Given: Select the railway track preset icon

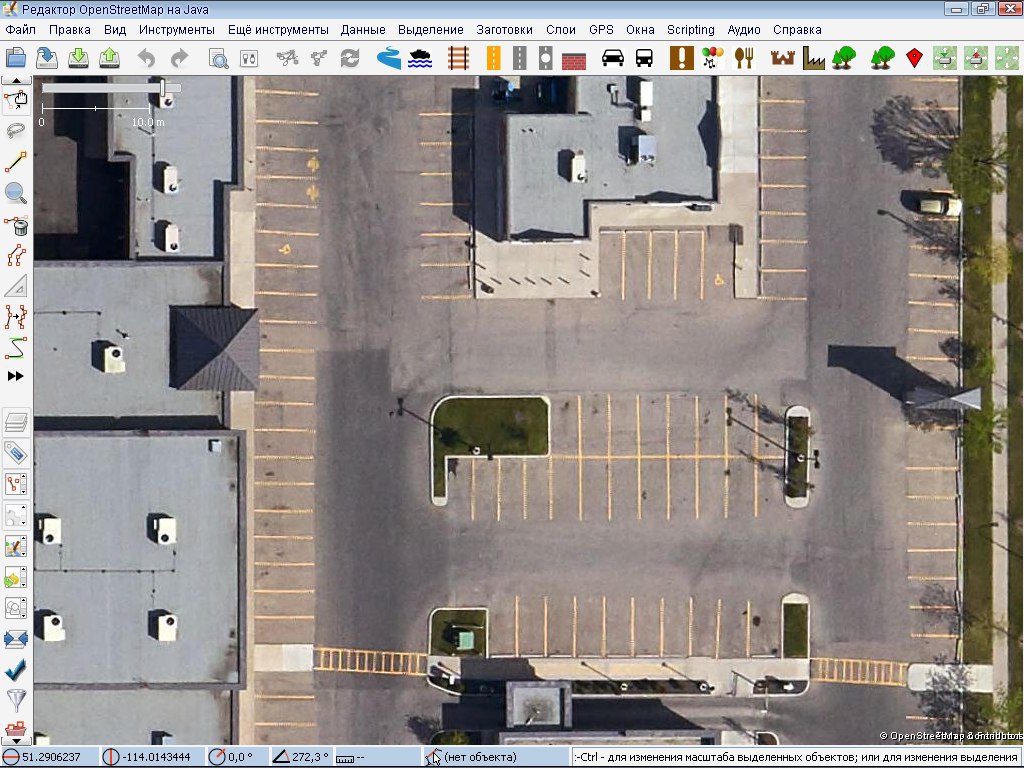Looking at the screenshot, I should click(459, 58).
